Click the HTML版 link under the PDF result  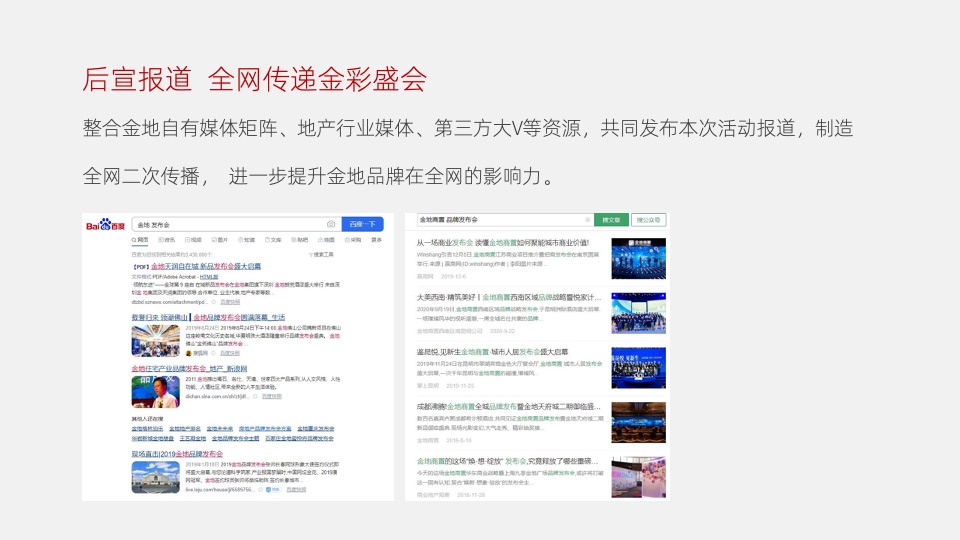[x=209, y=277]
